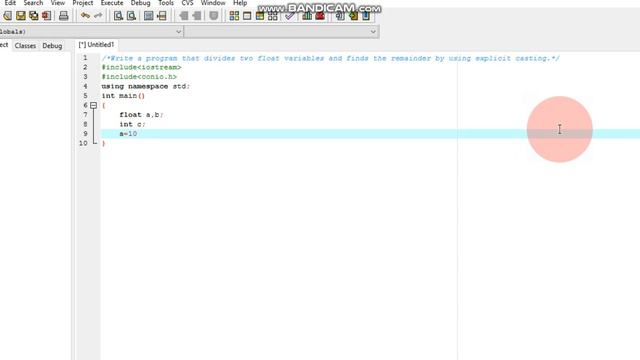Click the Toggle bookmark shield icon
The width and height of the screenshot is (640, 360).
[213, 16]
